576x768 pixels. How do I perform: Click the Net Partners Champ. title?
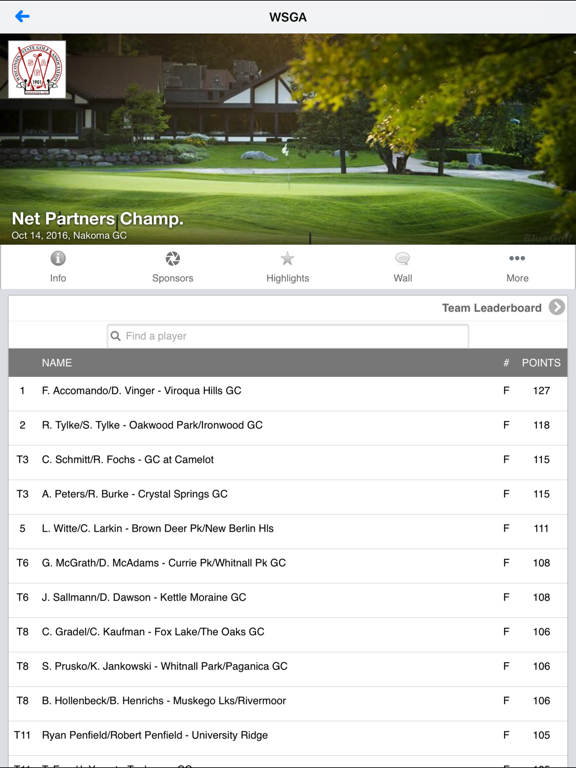(97, 219)
